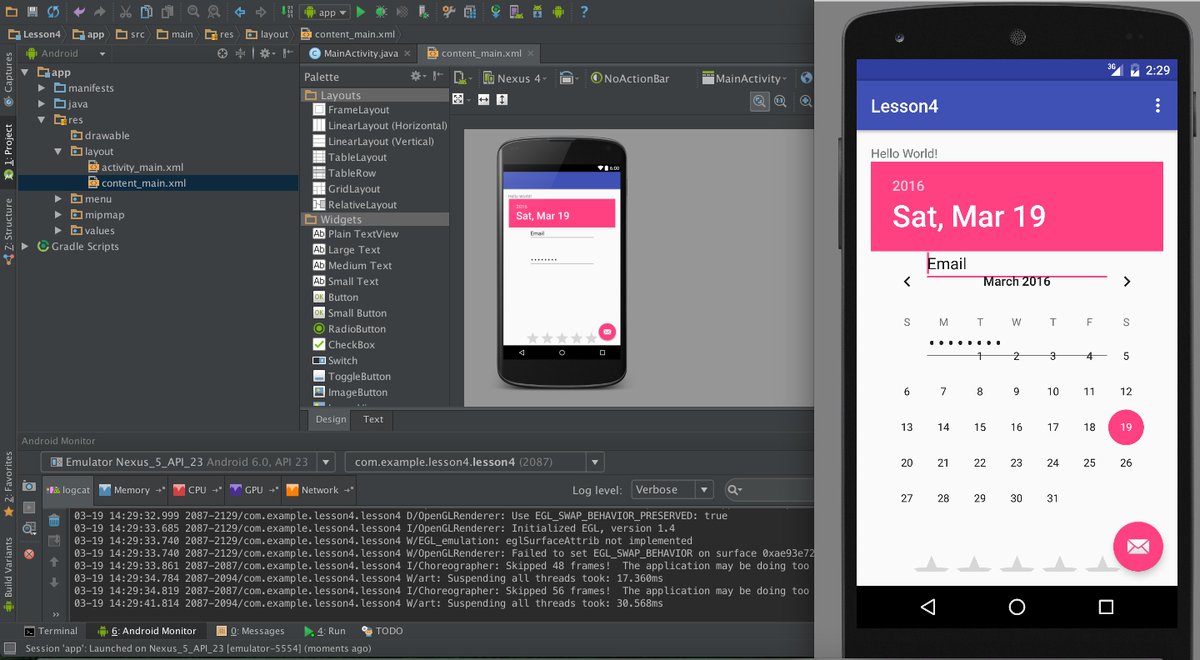Click red Terminate application icon

point(29,554)
